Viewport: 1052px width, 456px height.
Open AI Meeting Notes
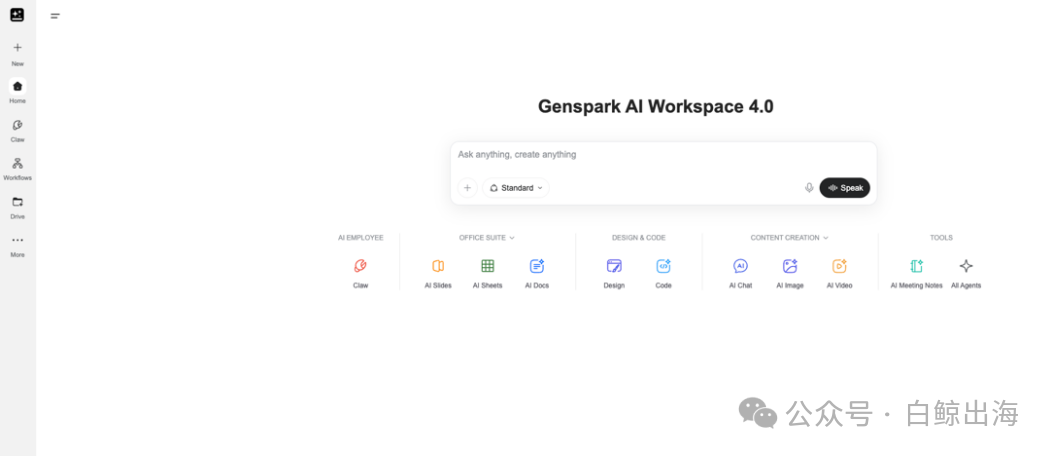[916, 272]
